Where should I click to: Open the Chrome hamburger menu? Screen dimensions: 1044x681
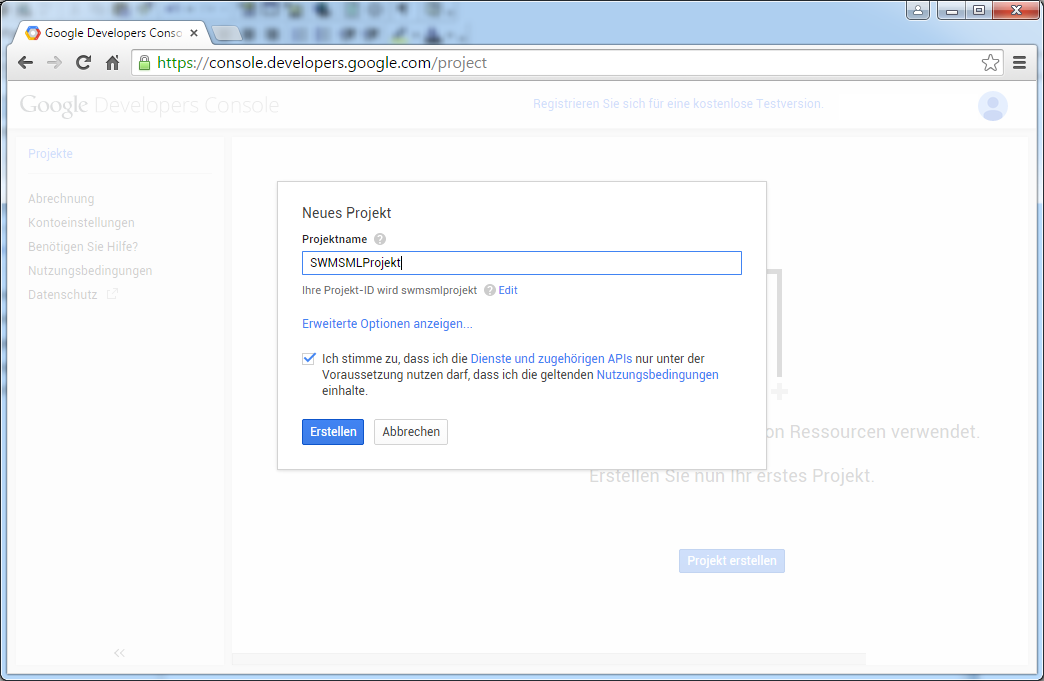point(1020,63)
